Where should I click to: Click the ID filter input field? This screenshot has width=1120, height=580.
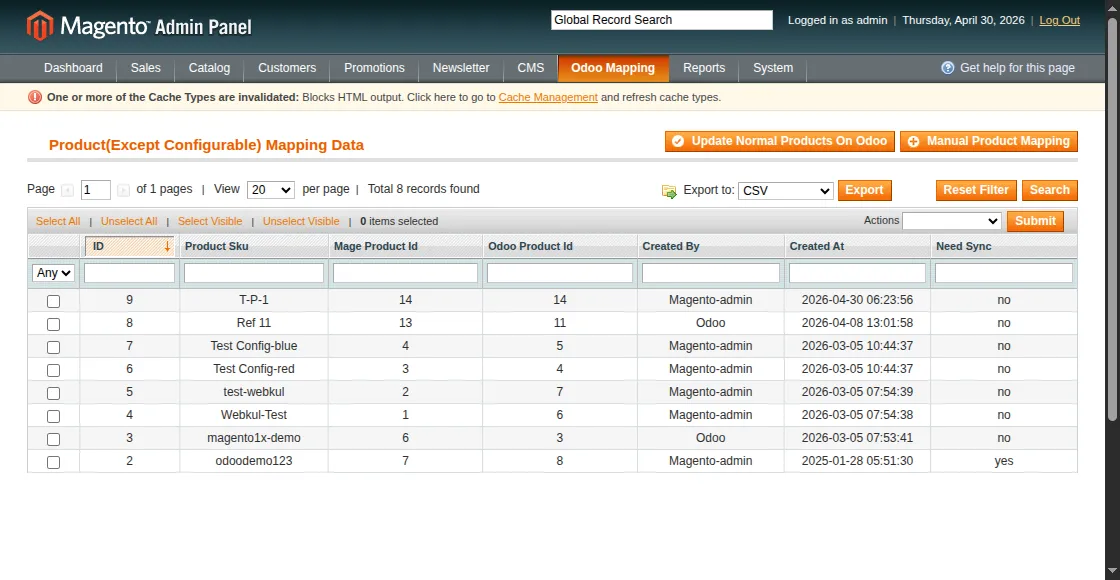coord(129,273)
